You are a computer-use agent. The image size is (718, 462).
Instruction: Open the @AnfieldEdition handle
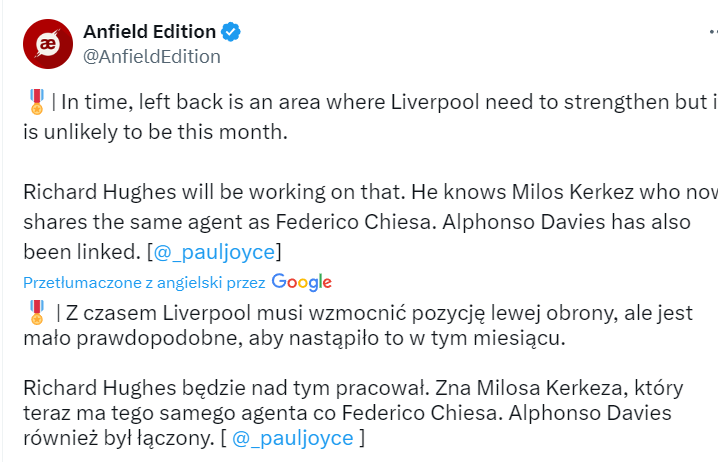coord(152,57)
